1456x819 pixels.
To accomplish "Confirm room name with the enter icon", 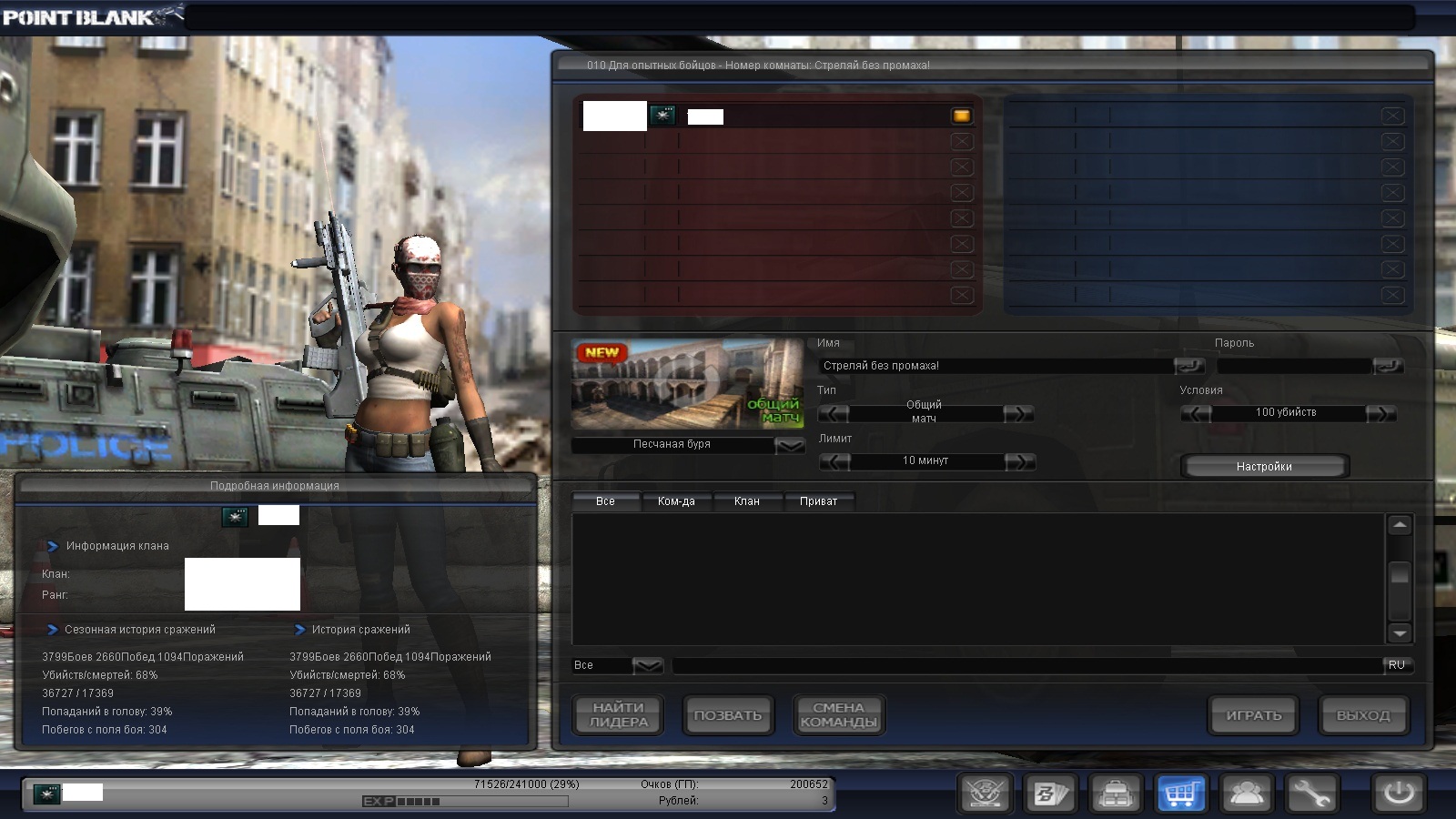I will 1189,366.
